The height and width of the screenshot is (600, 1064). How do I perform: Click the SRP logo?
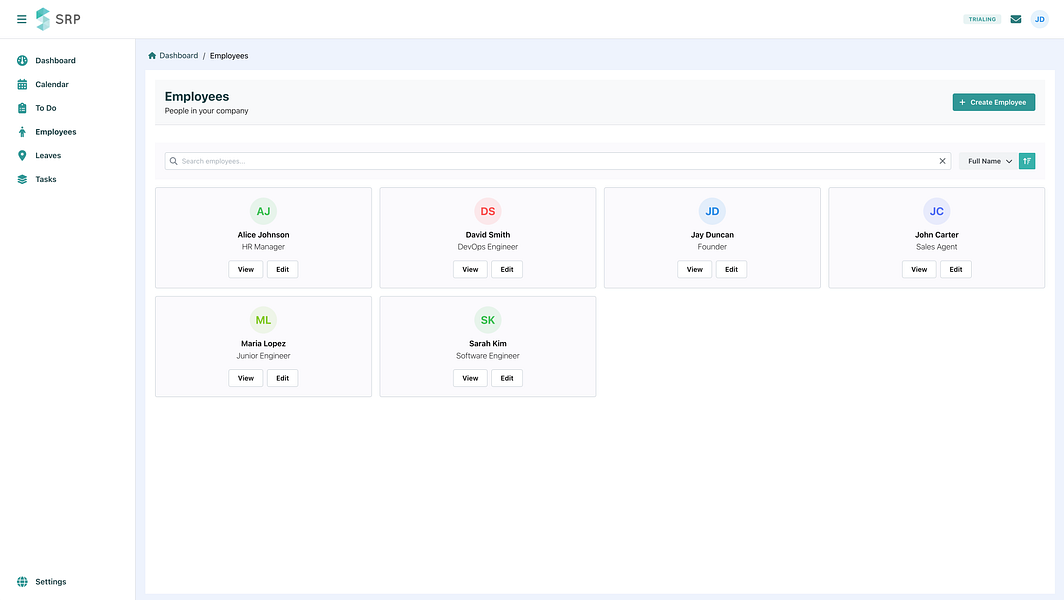(x=58, y=19)
